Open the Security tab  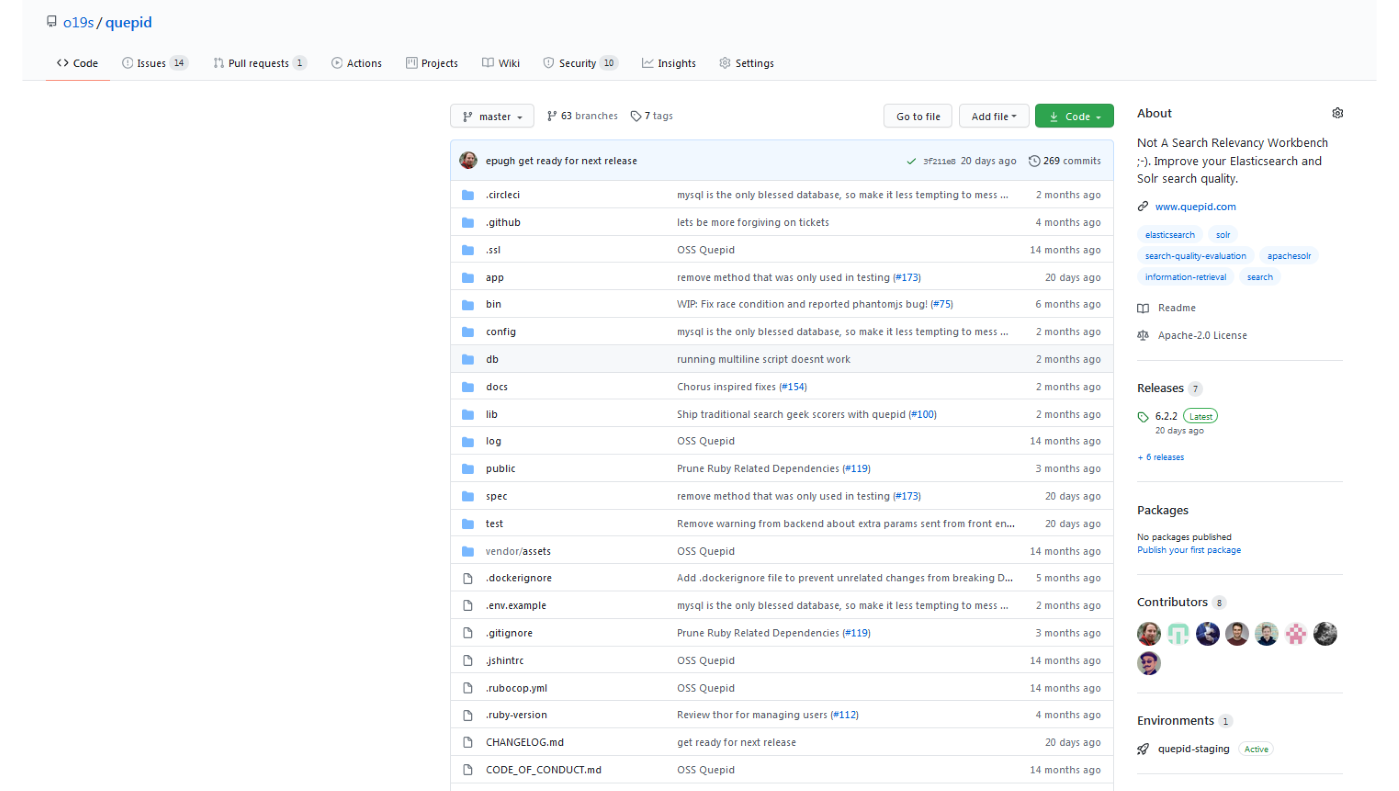(x=581, y=63)
